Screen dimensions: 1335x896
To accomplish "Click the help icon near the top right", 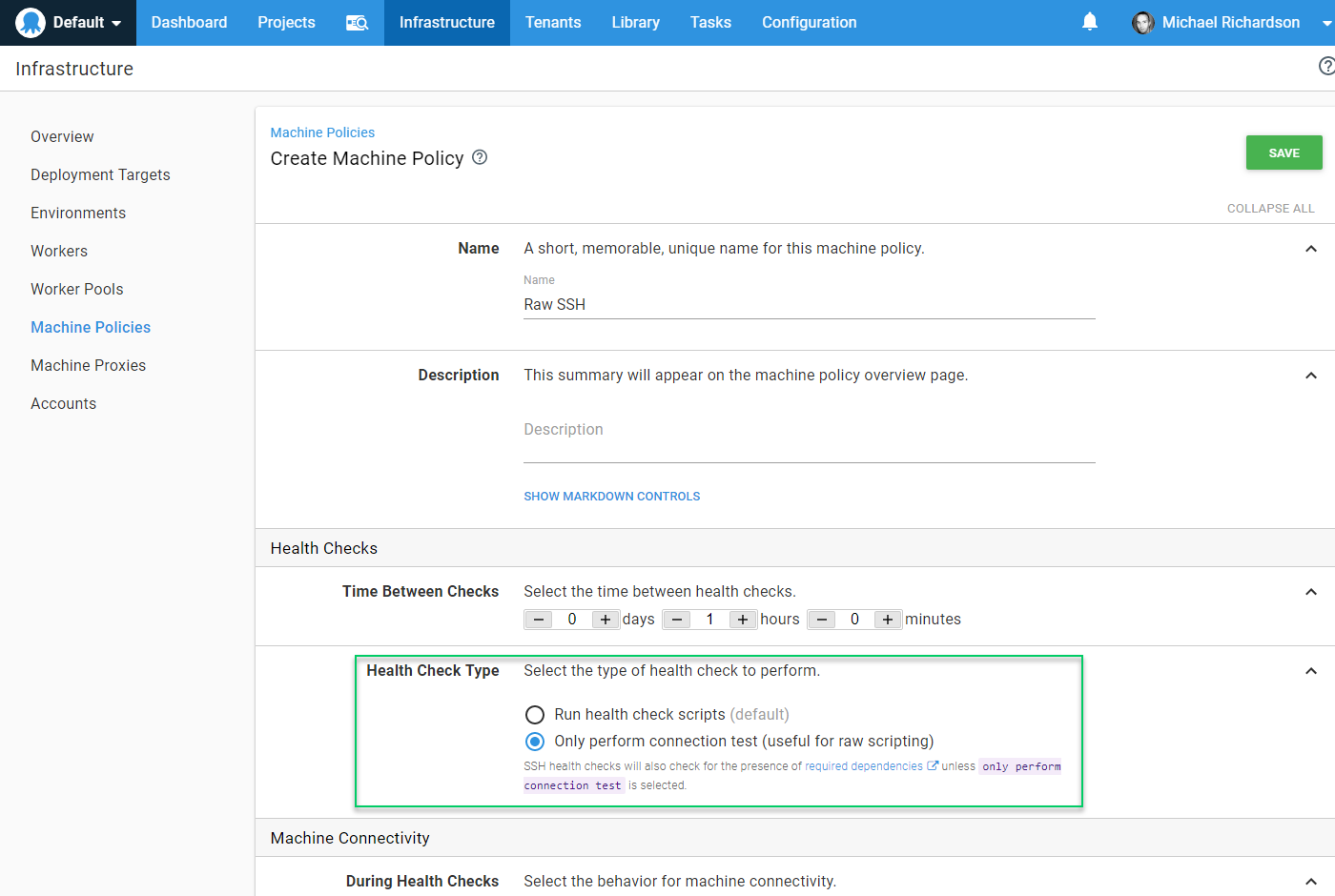I will [x=1326, y=66].
